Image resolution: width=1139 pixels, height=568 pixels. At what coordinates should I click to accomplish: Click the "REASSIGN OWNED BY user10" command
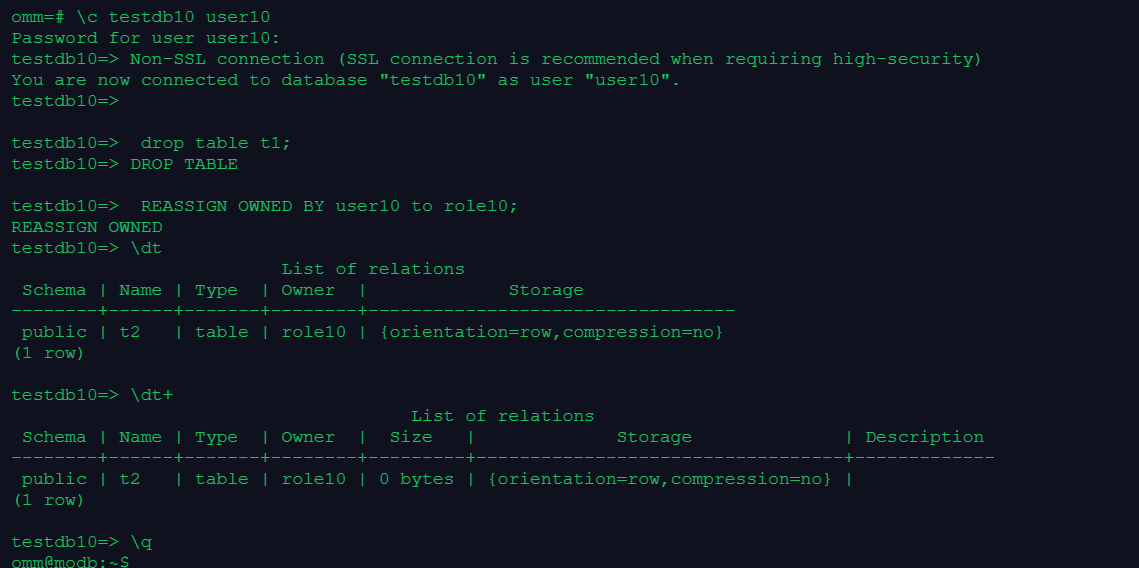[329, 206]
